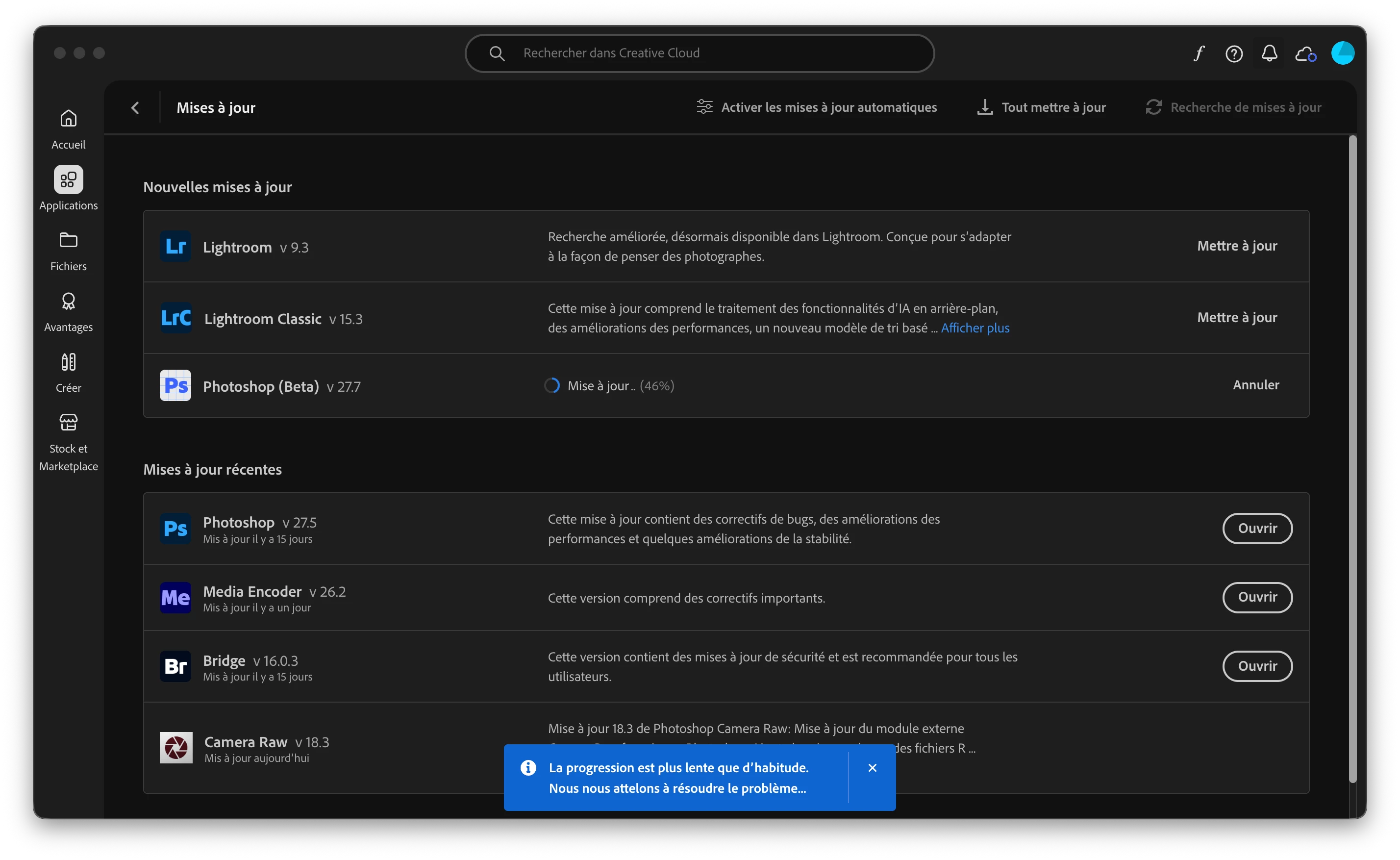Enable automatic updates option

[817, 107]
